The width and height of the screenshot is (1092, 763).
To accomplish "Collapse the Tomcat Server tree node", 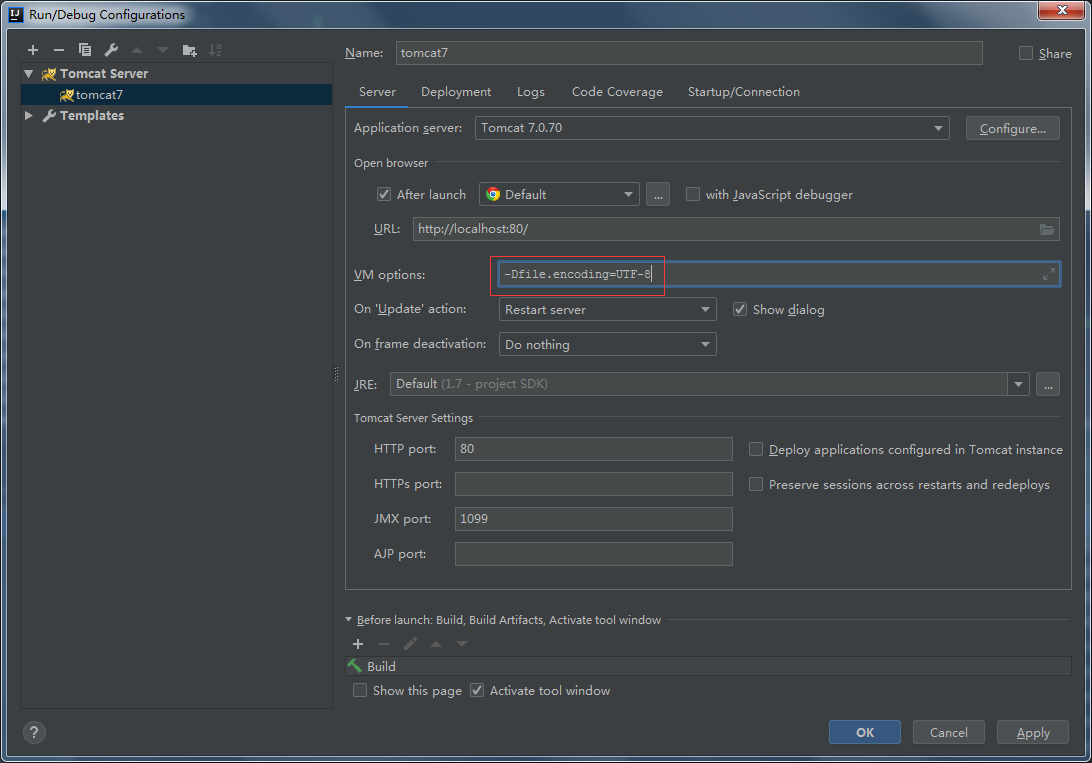I will click(x=29, y=74).
